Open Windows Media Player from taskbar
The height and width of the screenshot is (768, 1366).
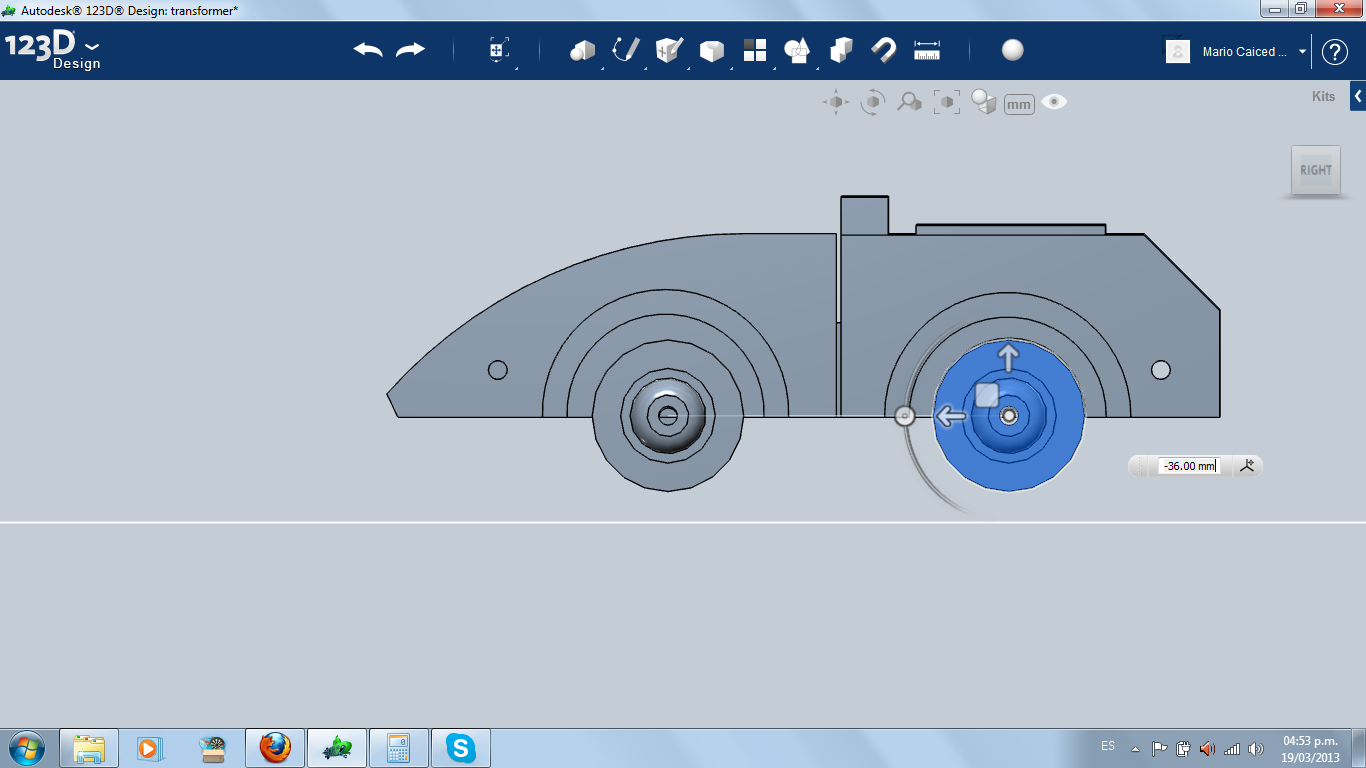(149, 748)
